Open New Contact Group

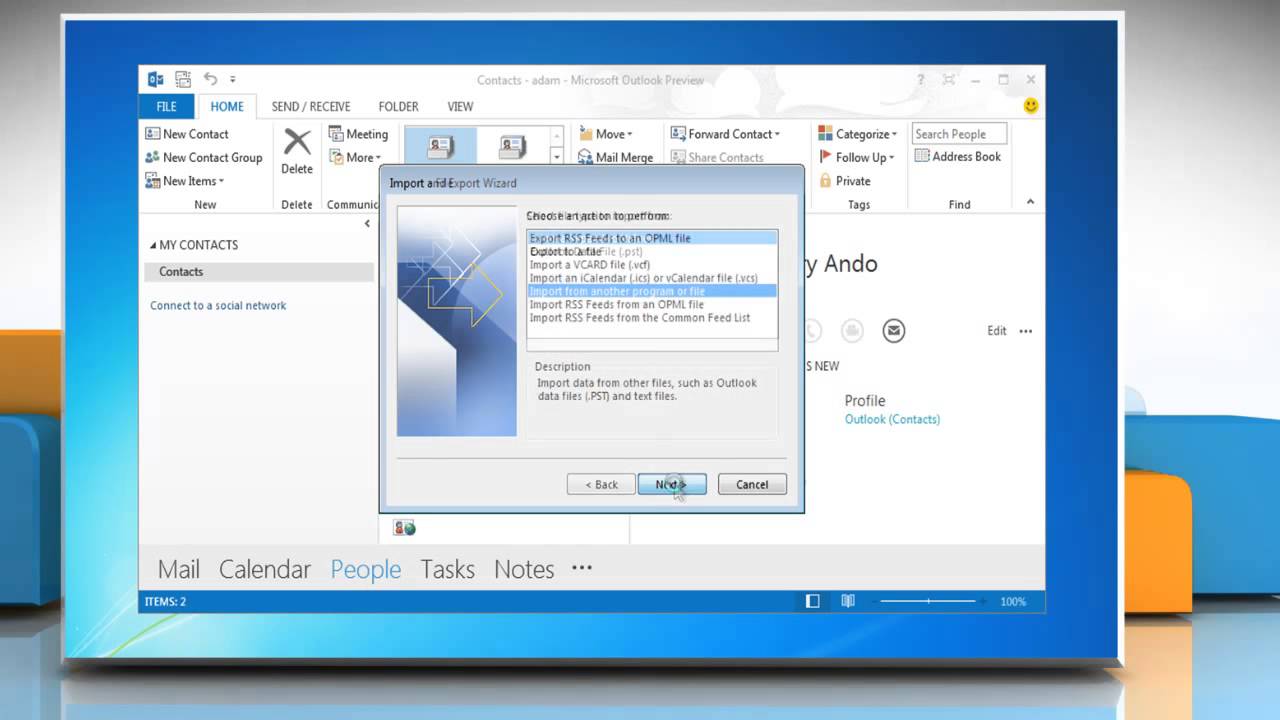tap(204, 157)
